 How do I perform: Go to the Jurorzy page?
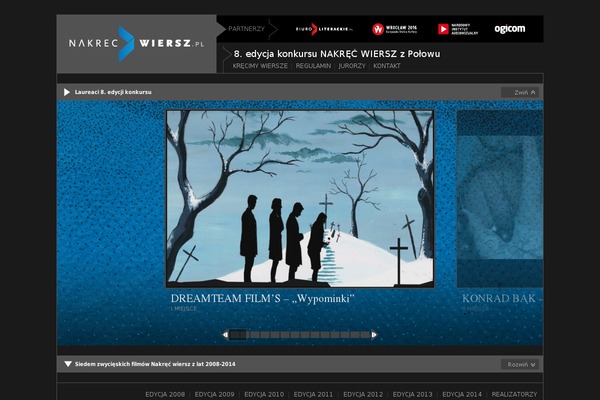click(352, 65)
